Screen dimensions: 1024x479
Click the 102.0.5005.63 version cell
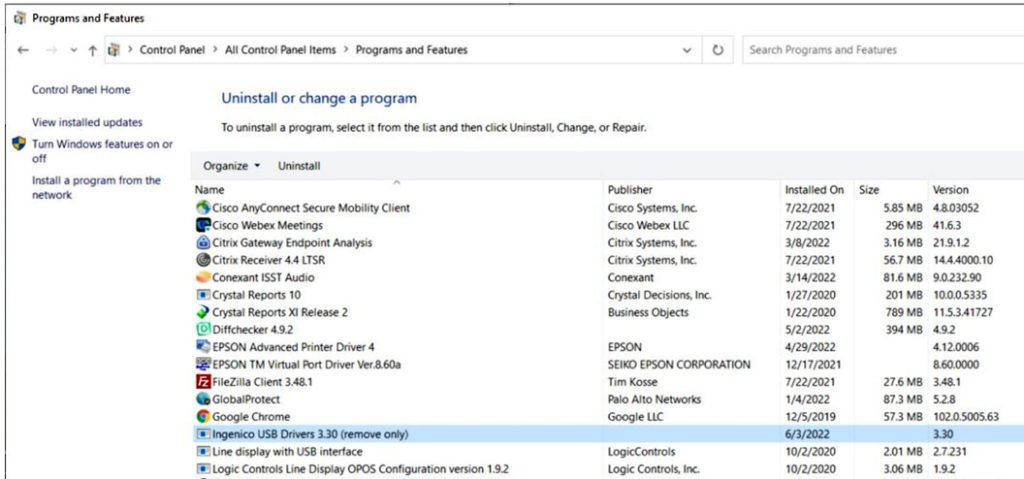click(x=966, y=416)
